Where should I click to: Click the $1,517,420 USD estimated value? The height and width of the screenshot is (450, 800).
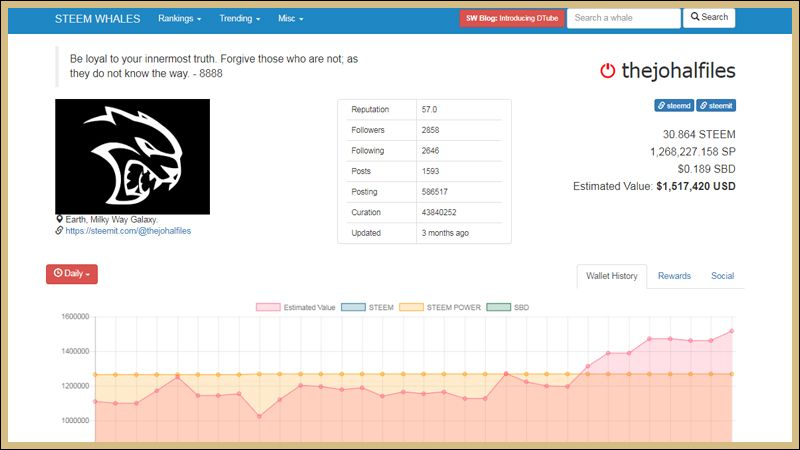click(696, 186)
